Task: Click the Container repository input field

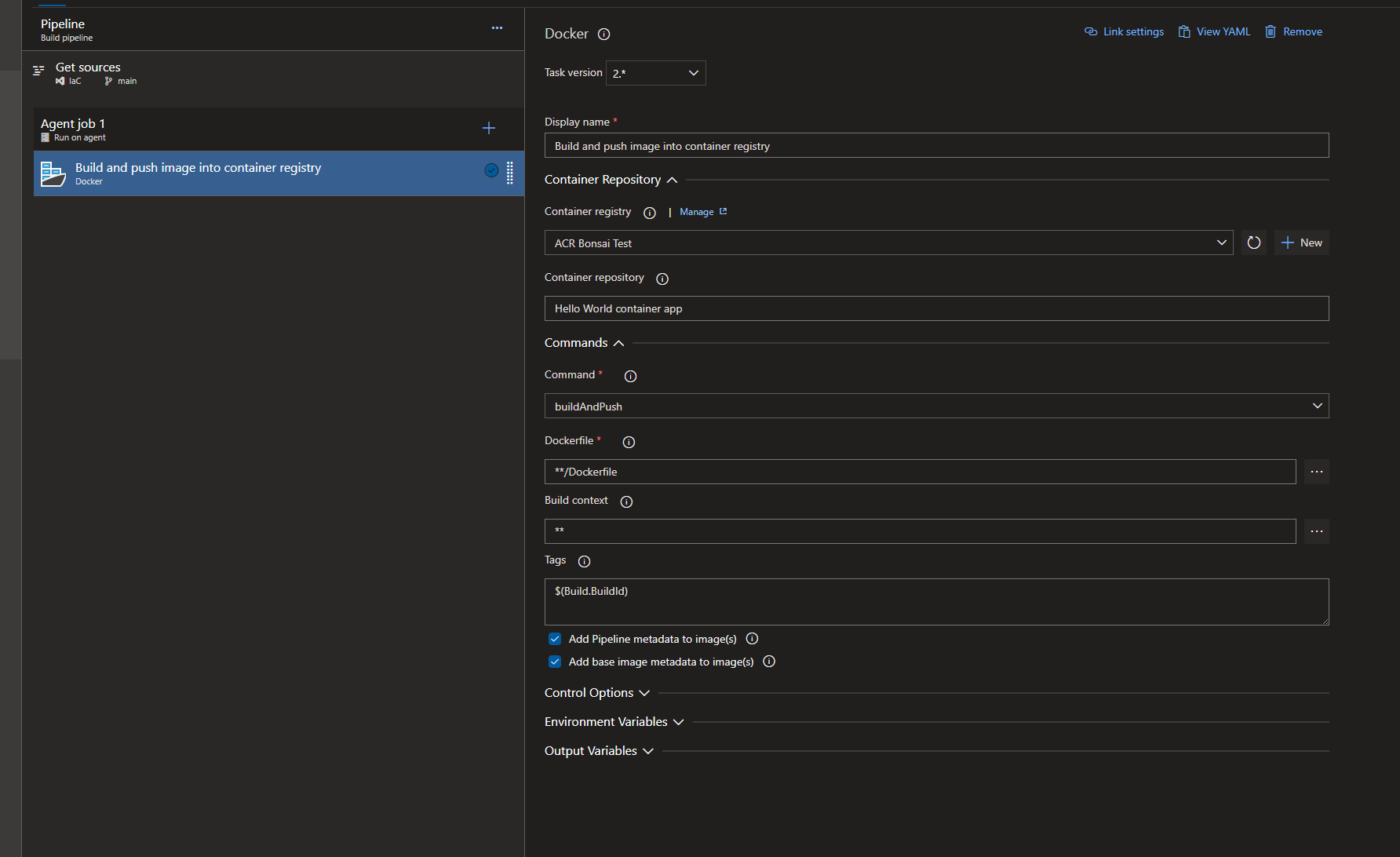Action: coord(937,308)
